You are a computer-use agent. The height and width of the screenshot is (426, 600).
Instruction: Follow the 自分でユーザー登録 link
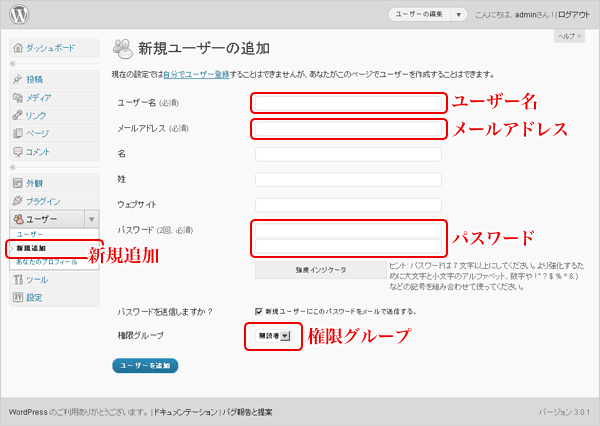pos(196,74)
